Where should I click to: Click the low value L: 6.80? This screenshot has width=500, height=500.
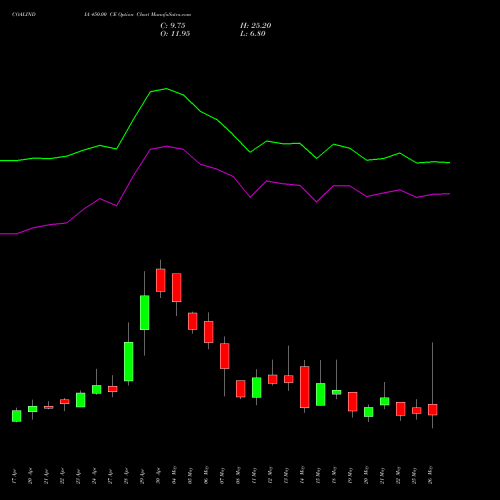[253, 34]
